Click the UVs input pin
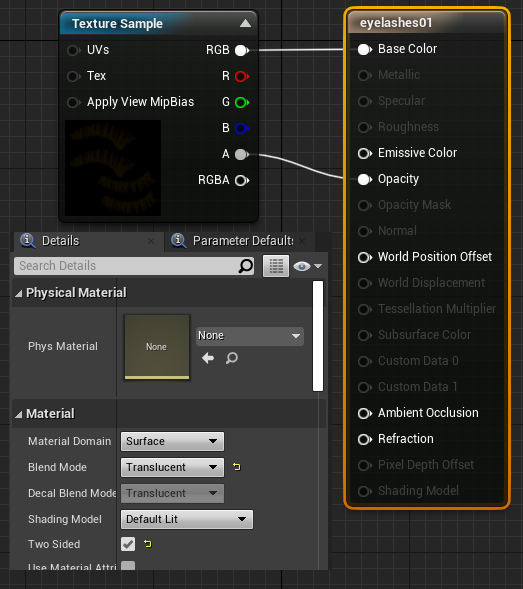 74,50
